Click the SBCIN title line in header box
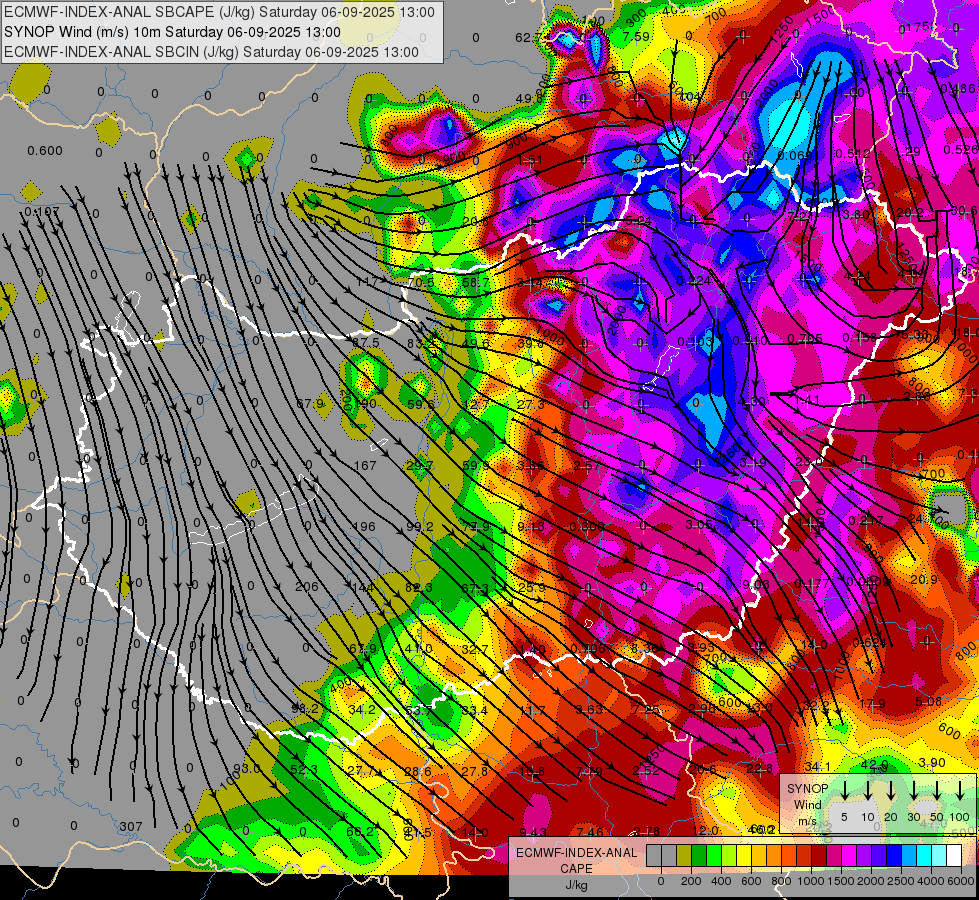This screenshot has height=900, width=979. tap(211, 52)
